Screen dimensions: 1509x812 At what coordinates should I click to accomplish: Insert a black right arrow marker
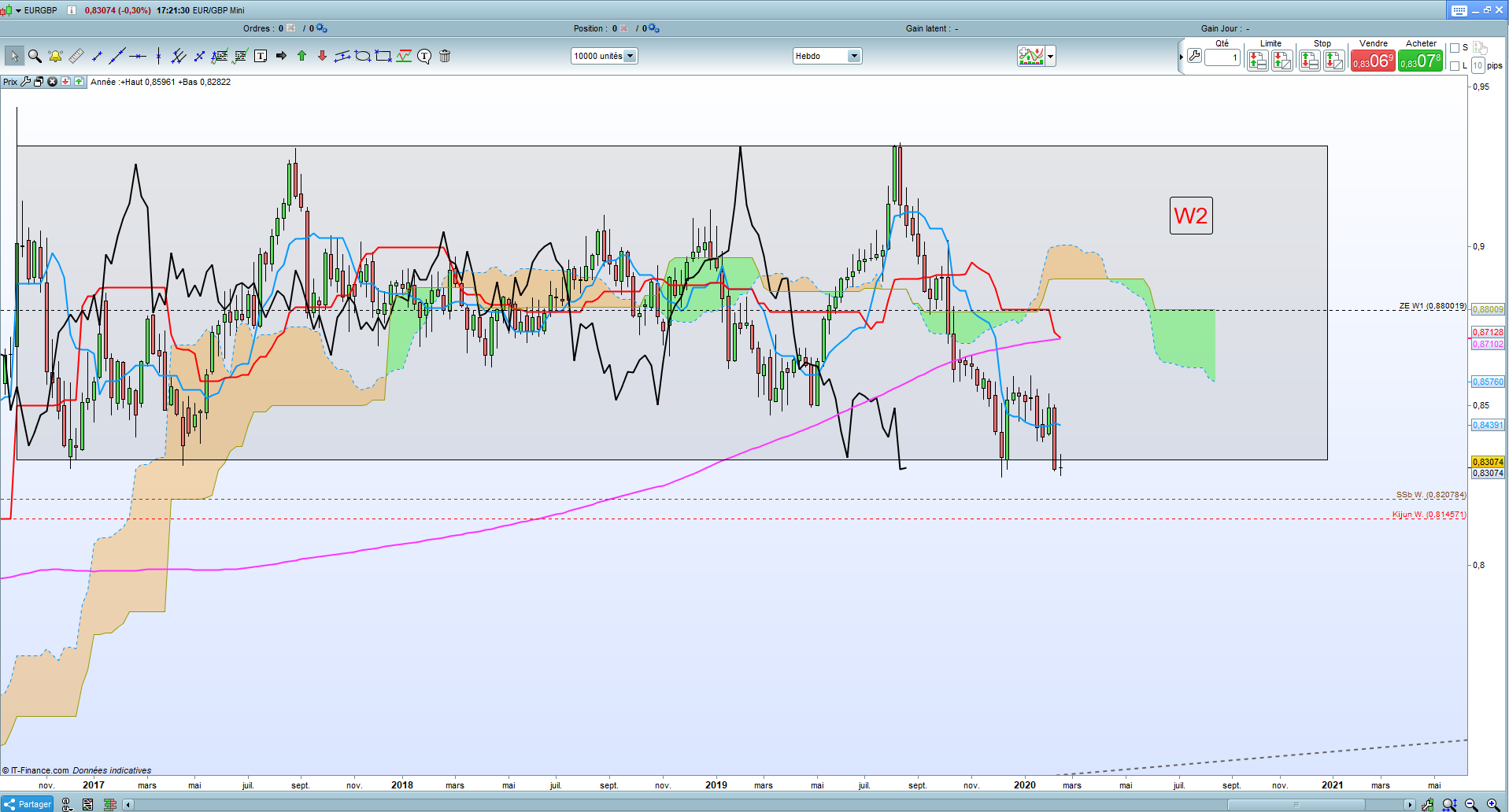pyautogui.click(x=281, y=56)
